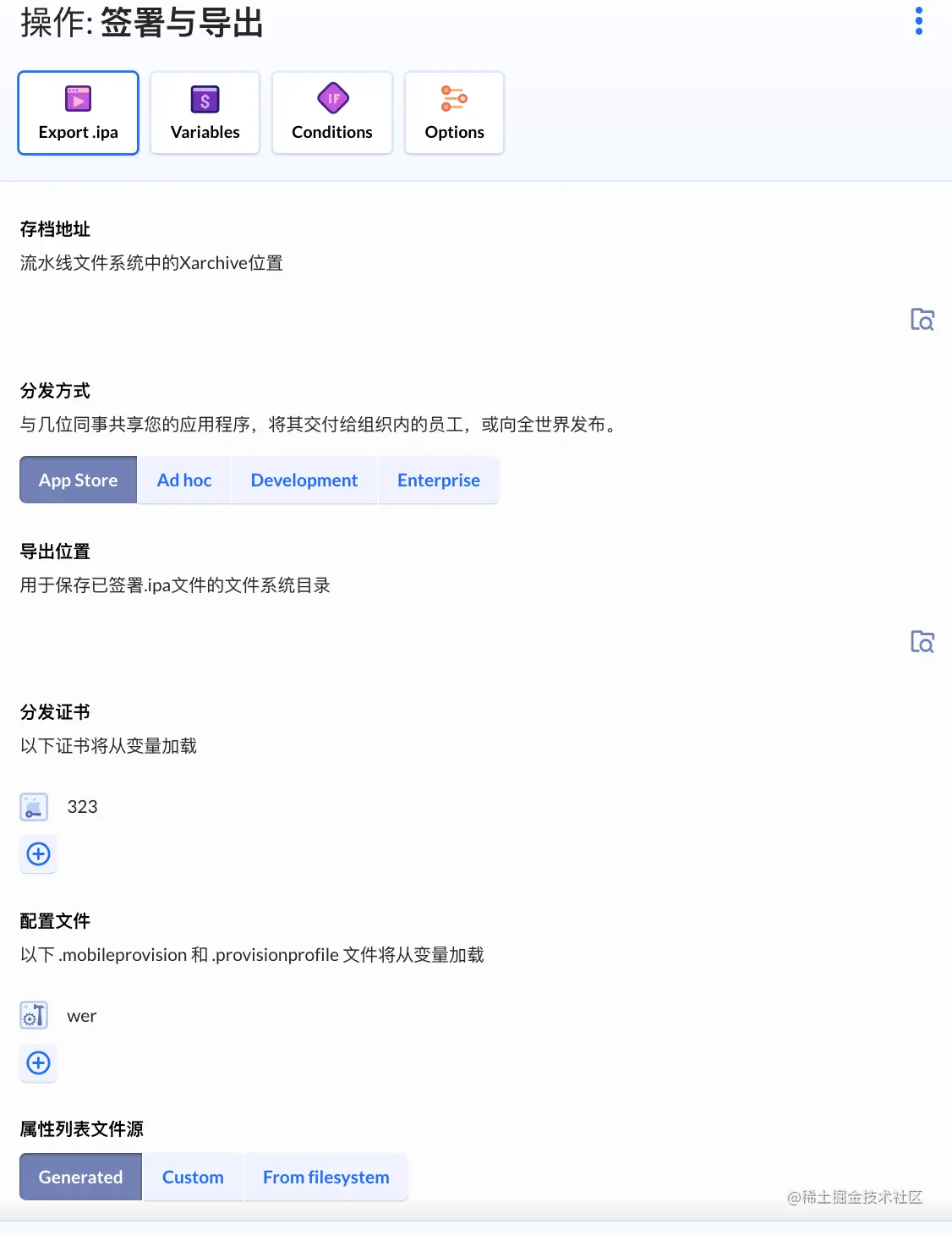The image size is (952, 1235).
Task: Switch to the Conditions tab
Action: [332, 113]
